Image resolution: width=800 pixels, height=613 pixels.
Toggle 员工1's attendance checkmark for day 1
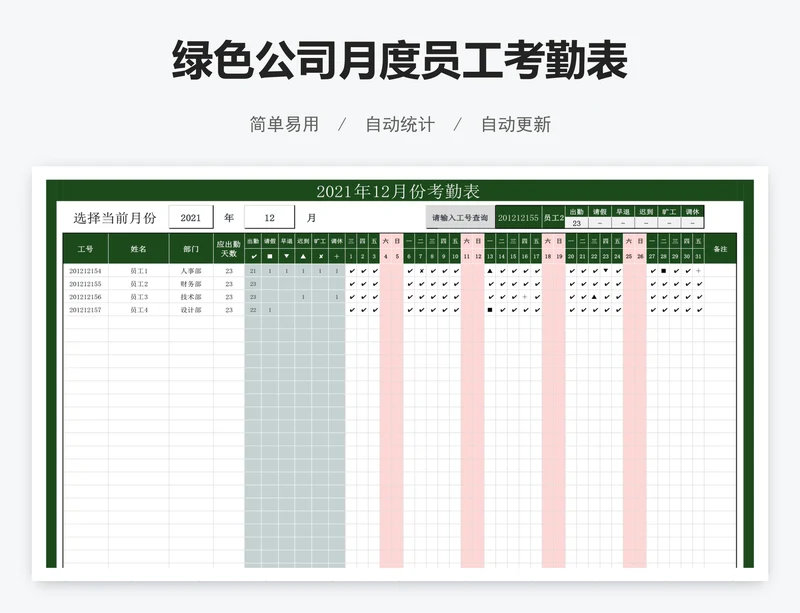point(351,271)
